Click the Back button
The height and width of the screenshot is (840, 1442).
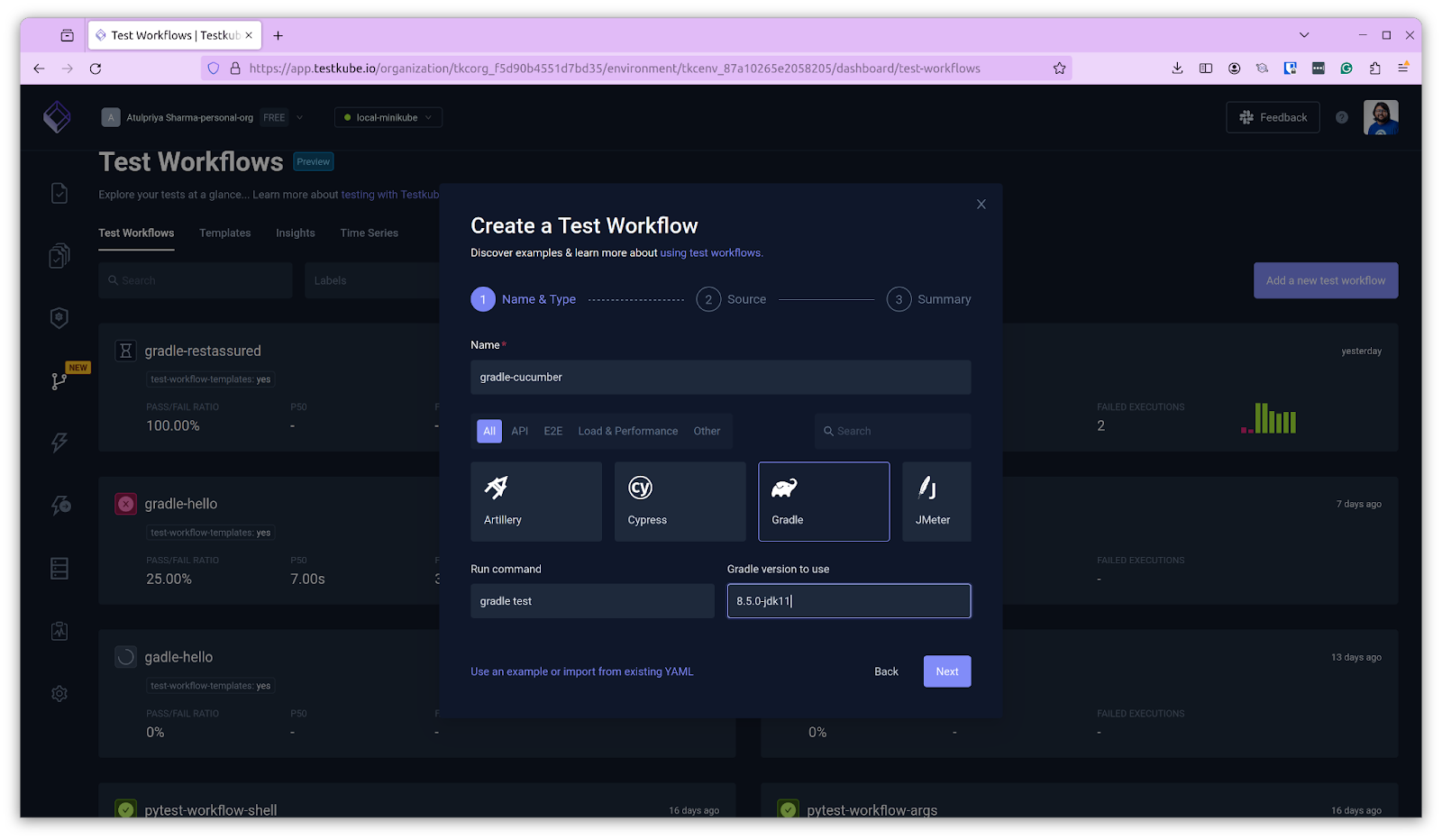(x=886, y=671)
